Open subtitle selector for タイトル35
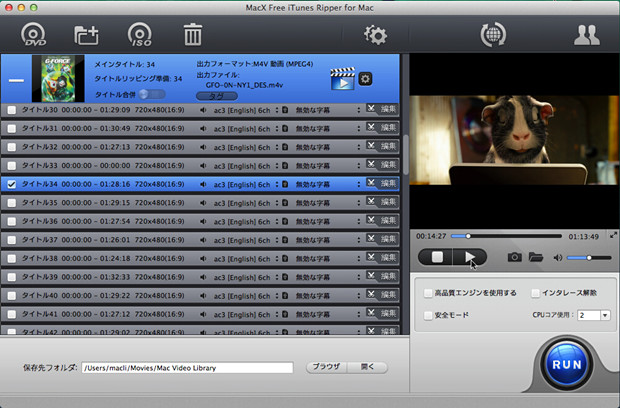Viewport: 620px width, 408px height. pos(359,203)
